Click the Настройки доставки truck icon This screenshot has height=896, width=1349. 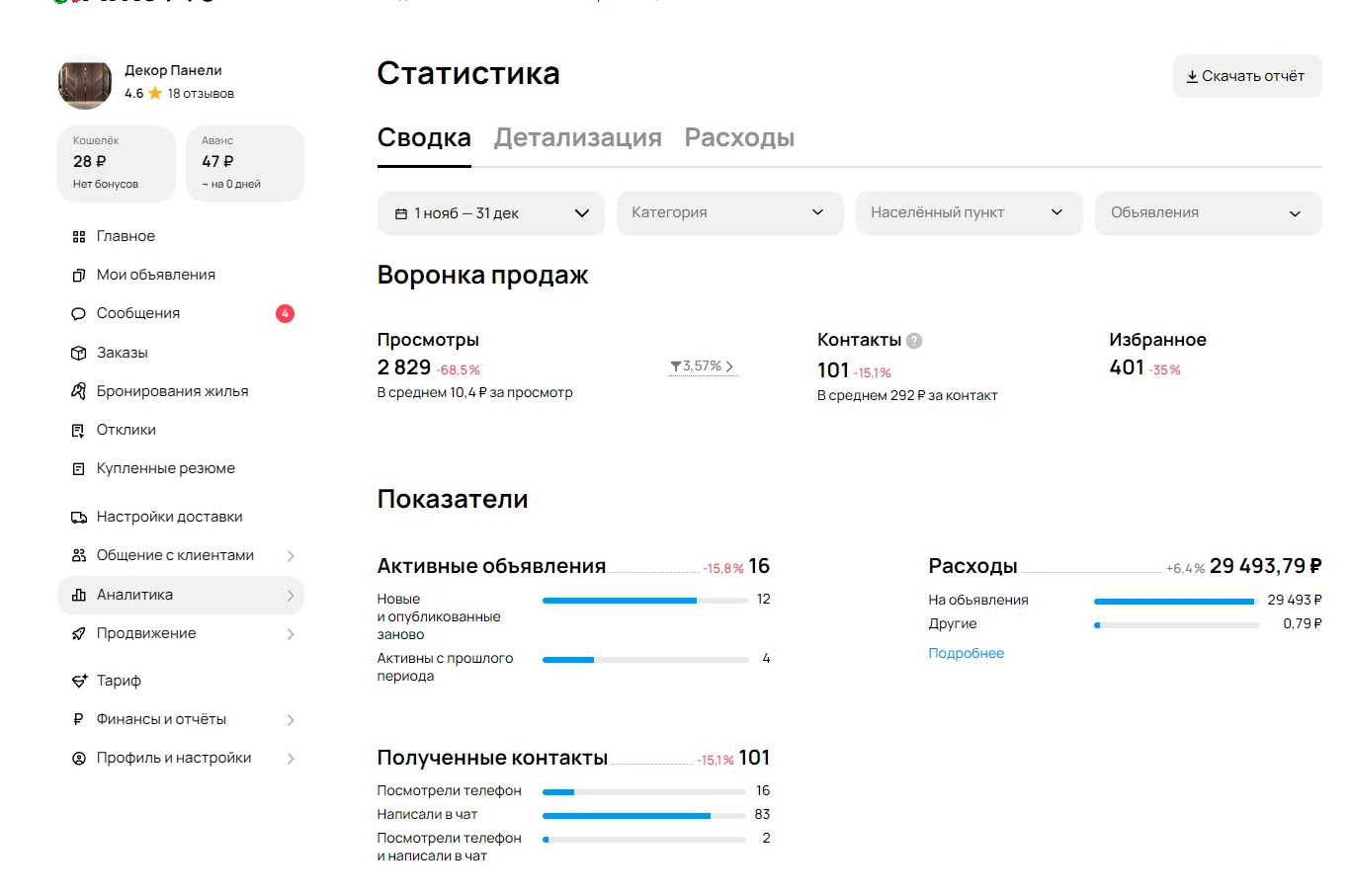click(79, 517)
